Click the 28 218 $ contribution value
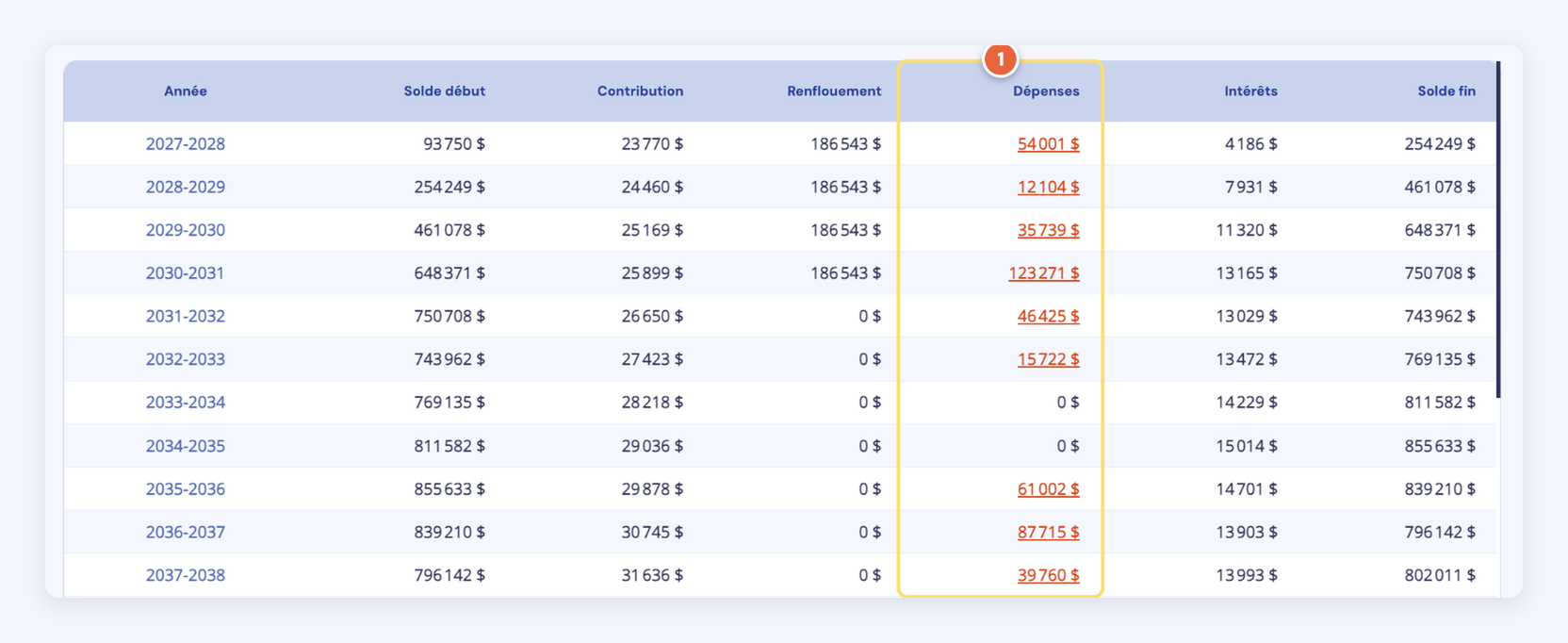Screen dimensions: 1568x643 pos(652,403)
